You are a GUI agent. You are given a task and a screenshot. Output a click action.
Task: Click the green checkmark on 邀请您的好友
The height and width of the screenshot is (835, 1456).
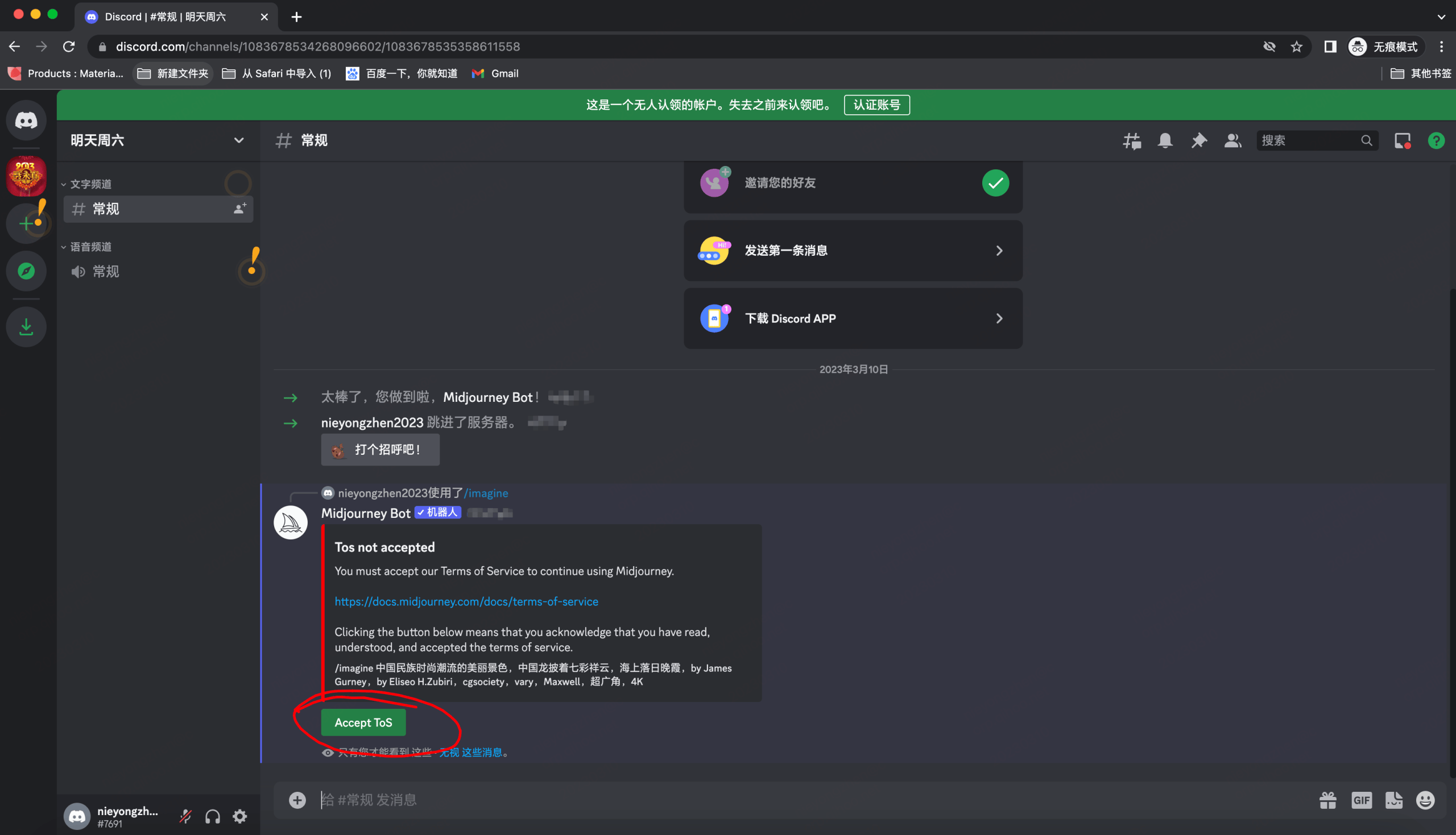tap(995, 183)
